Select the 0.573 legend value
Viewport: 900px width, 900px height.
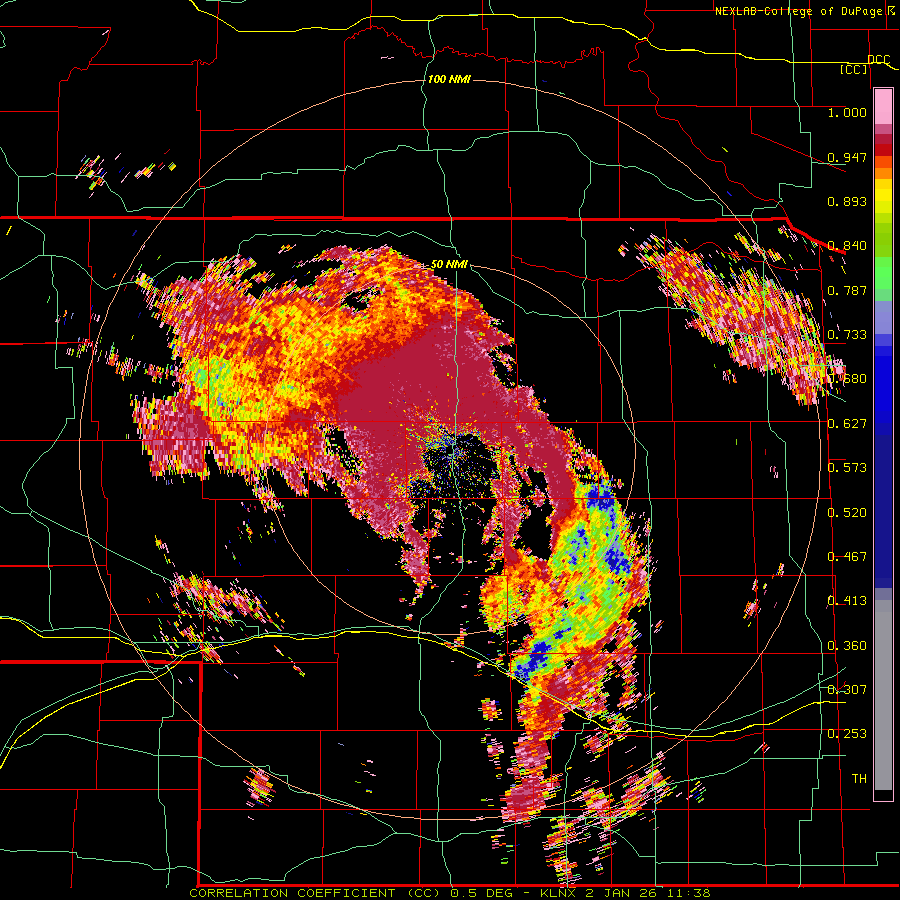pyautogui.click(x=847, y=468)
